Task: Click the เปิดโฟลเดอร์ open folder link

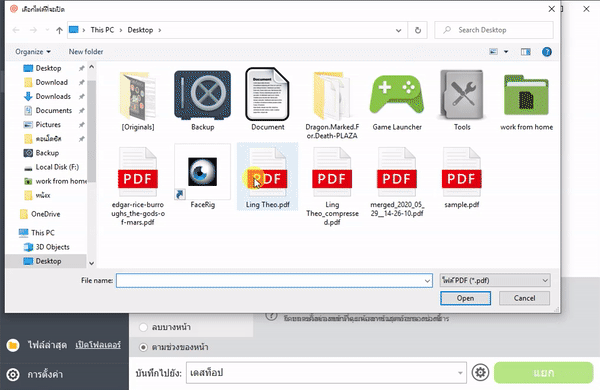Action: coord(98,345)
